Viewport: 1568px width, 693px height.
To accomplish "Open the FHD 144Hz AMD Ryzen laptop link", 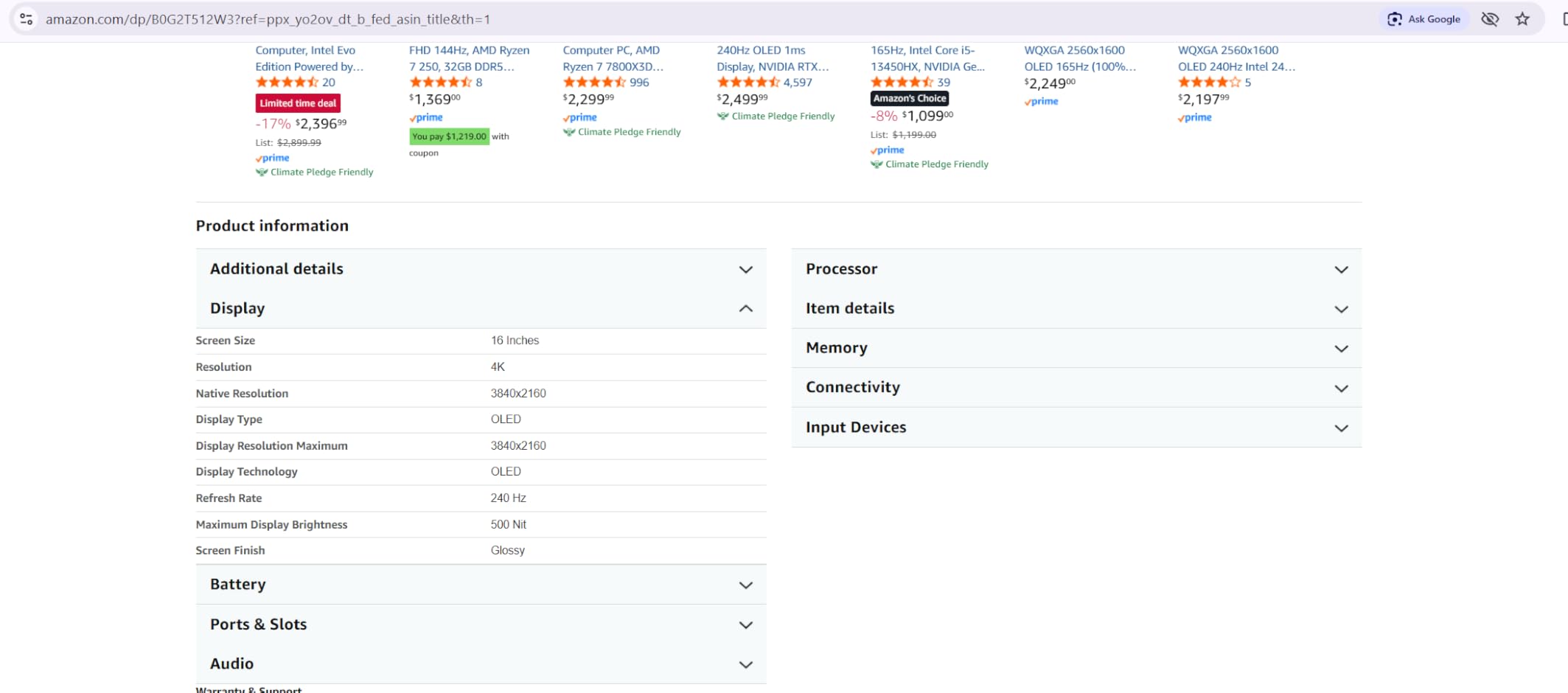I will (x=469, y=58).
